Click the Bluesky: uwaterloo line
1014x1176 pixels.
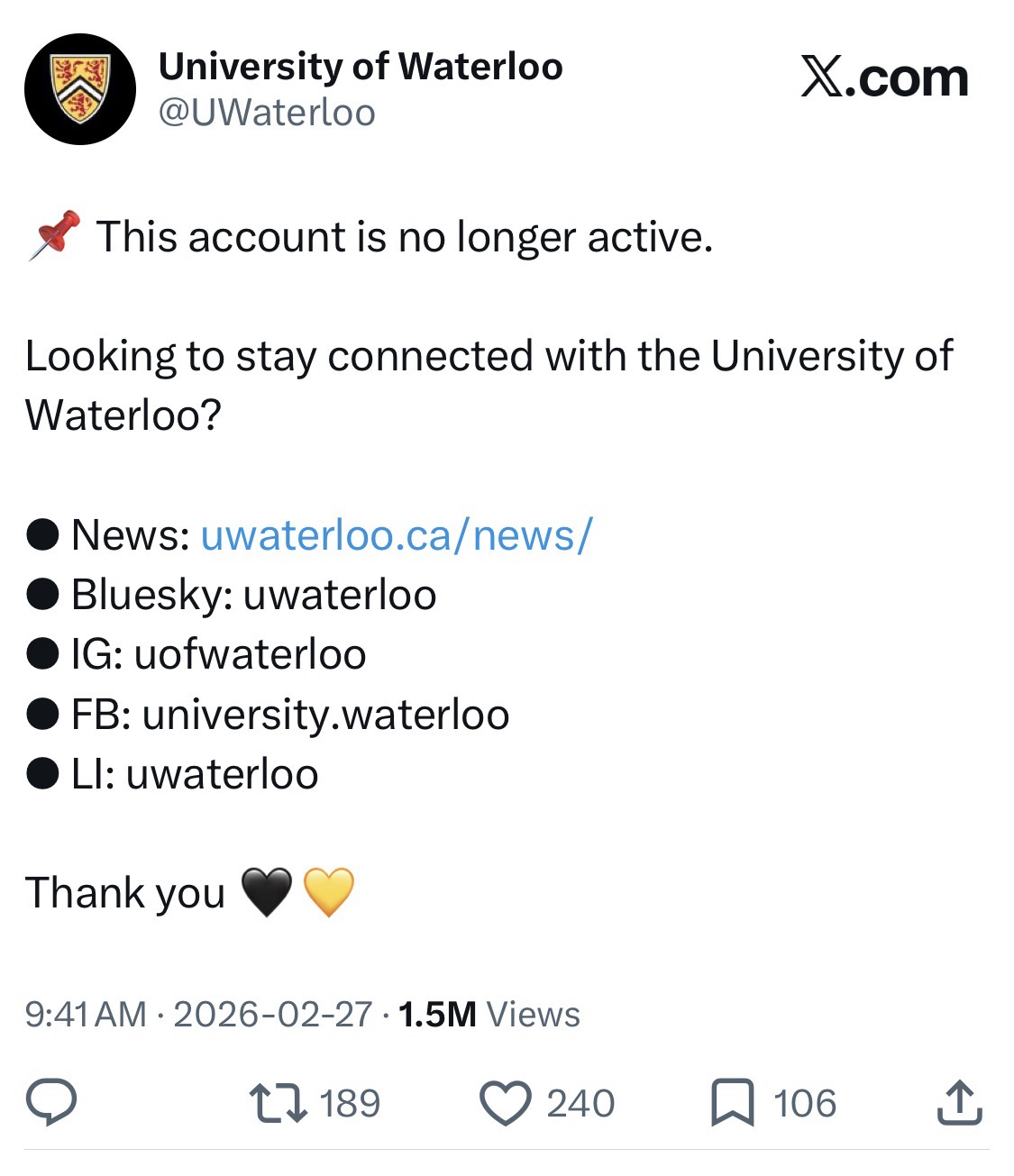[253, 595]
